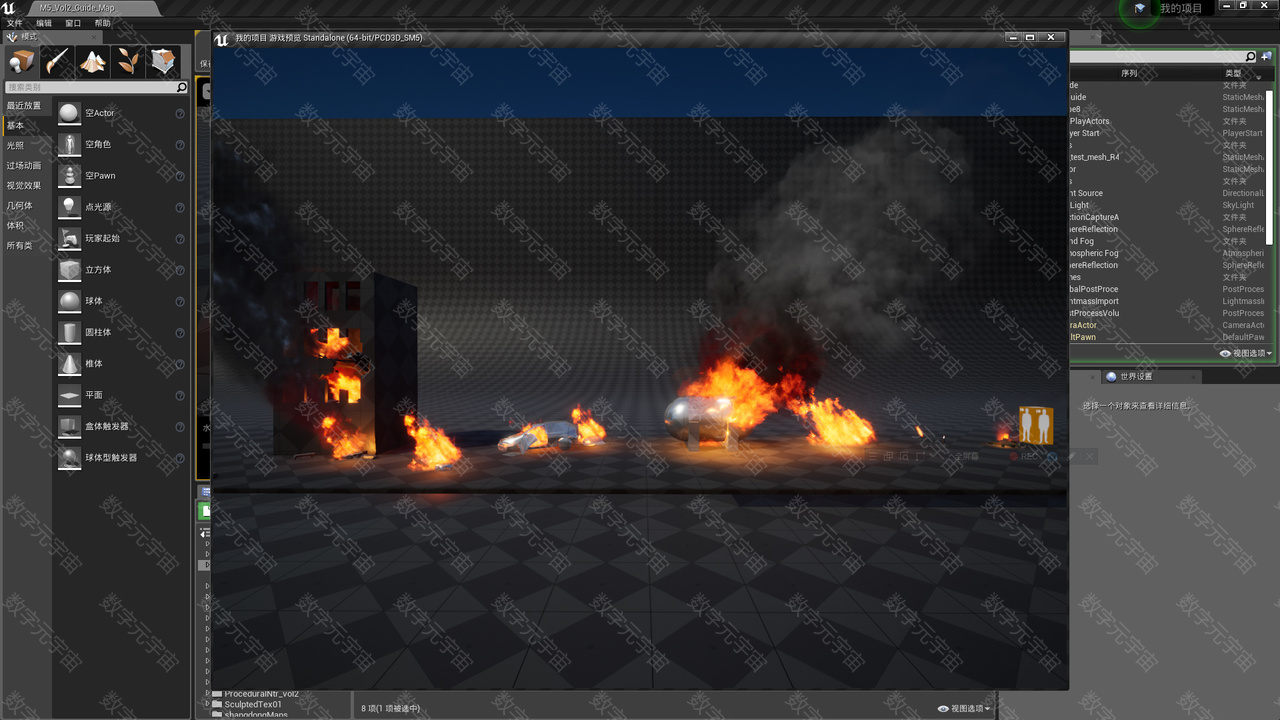Open 视图选项 dropdown in Content Browser
This screenshot has height=720, width=1280.
964,709
